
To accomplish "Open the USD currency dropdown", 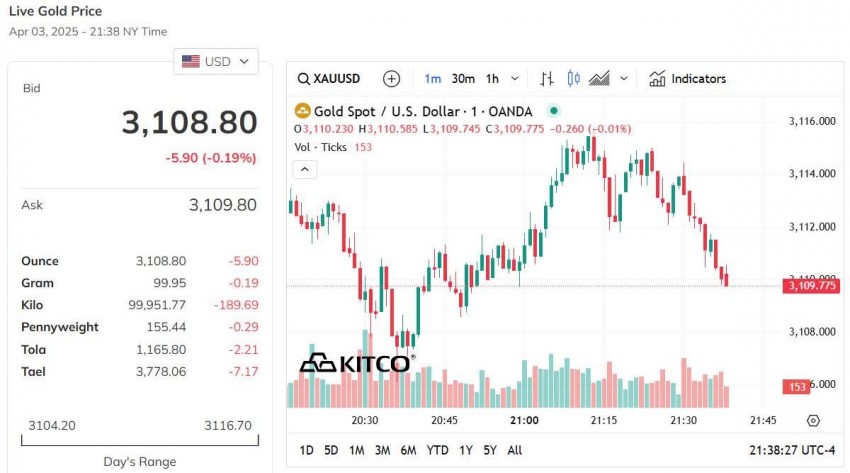I will click(215, 62).
